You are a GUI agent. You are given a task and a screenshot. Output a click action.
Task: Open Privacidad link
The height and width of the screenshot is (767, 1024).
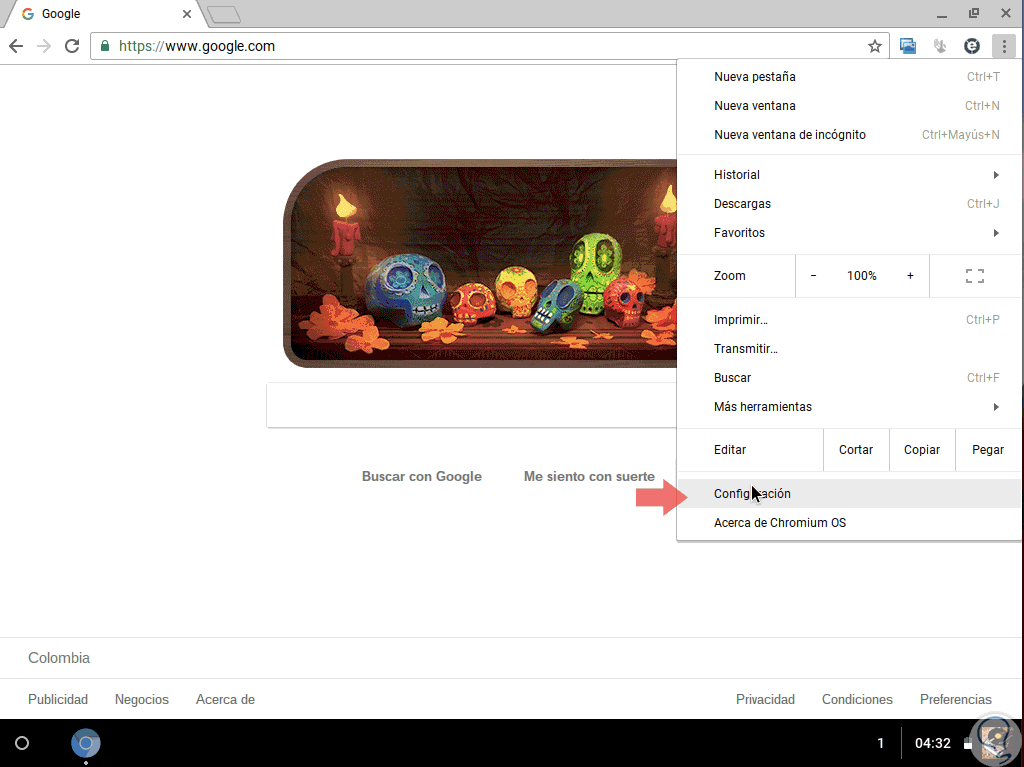[765, 699]
